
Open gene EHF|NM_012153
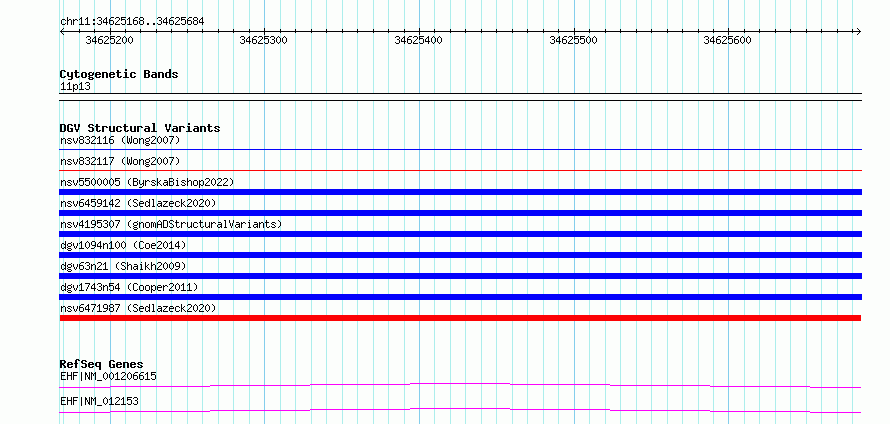tap(99, 402)
